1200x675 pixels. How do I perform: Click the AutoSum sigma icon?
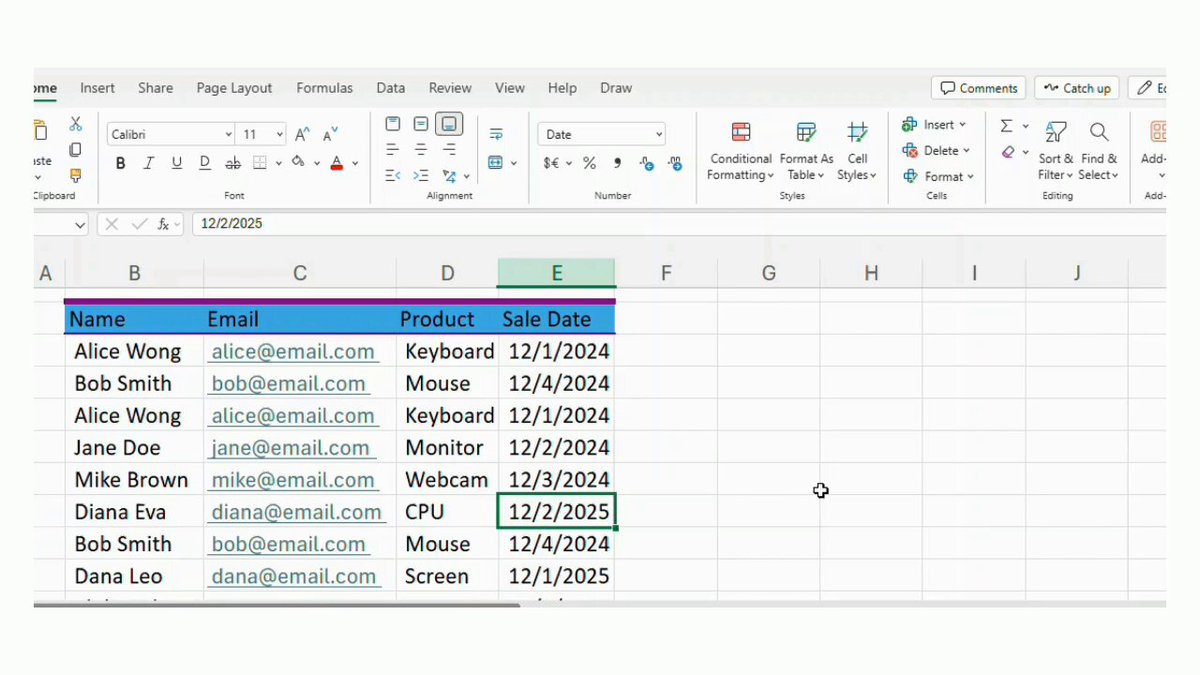(1006, 125)
